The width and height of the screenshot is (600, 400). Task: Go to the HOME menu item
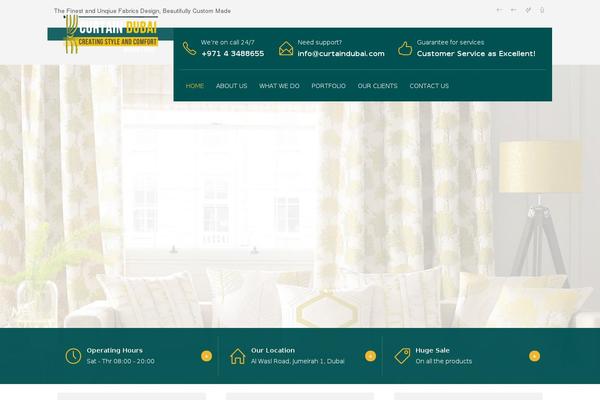tap(194, 86)
